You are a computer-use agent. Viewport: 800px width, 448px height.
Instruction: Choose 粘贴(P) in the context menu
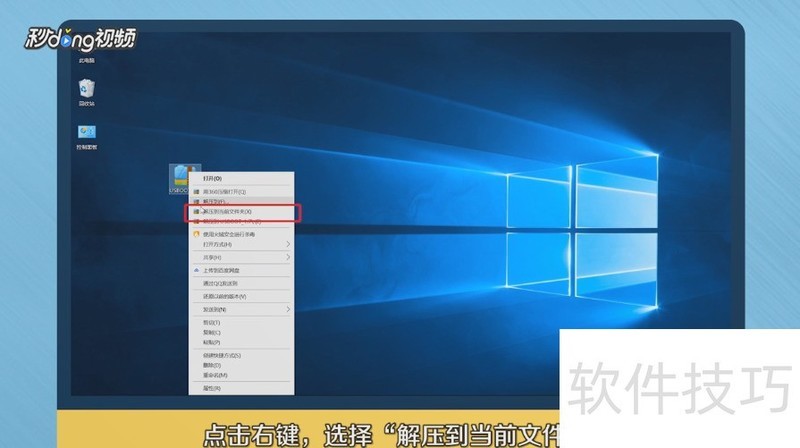click(x=241, y=342)
